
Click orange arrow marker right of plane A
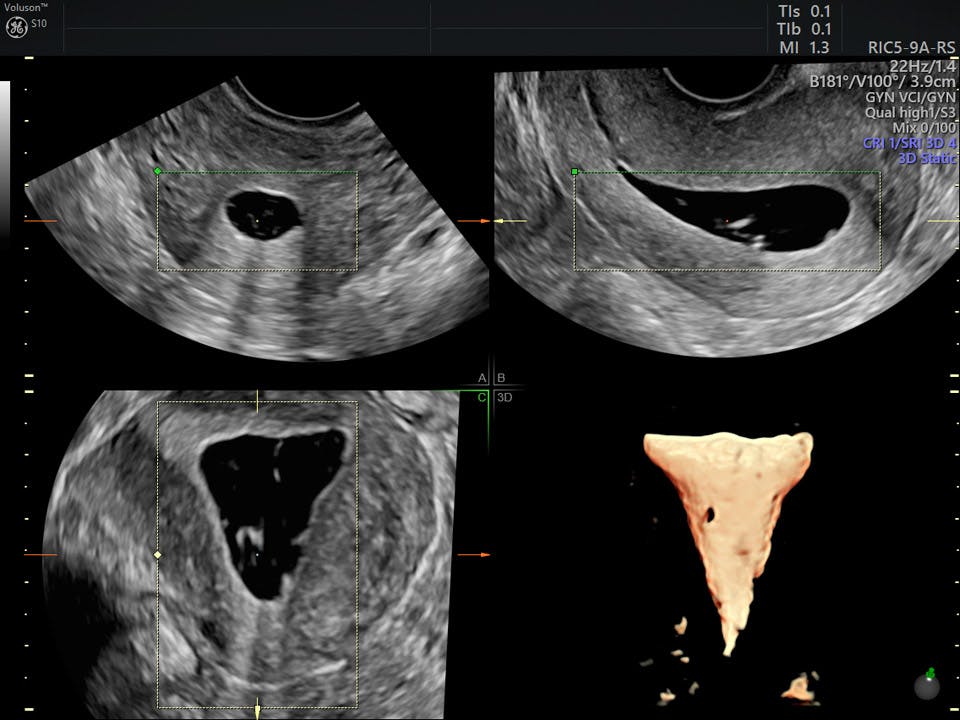pyautogui.click(x=474, y=221)
